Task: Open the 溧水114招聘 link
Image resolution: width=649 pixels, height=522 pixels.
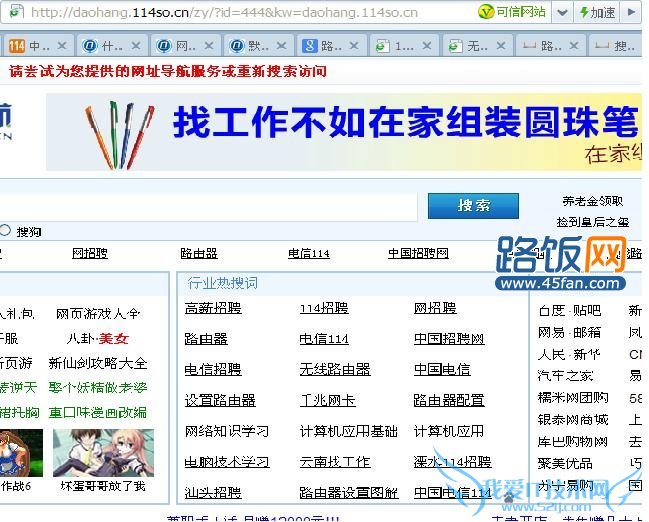Action: tap(452, 462)
